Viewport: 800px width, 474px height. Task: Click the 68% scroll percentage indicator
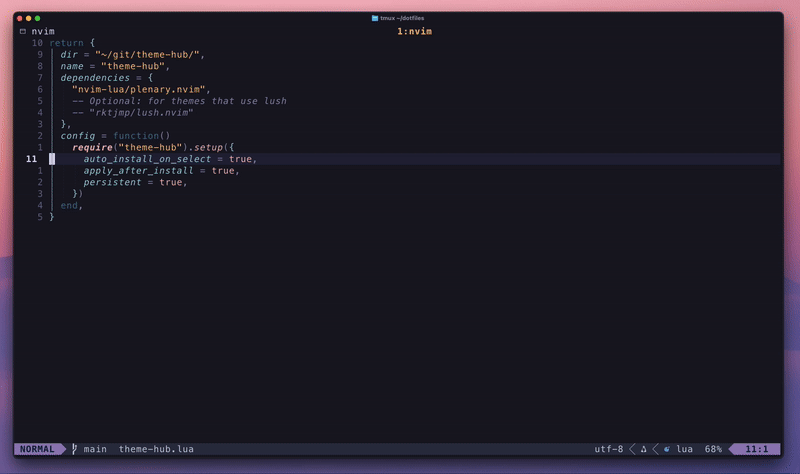[713, 449]
